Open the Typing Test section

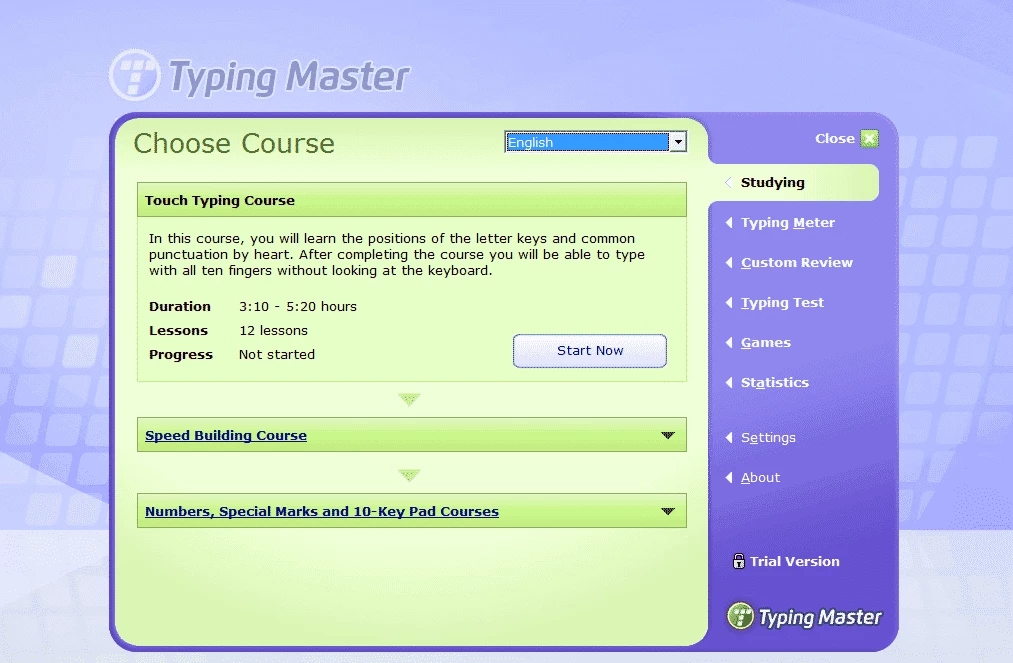tap(782, 303)
